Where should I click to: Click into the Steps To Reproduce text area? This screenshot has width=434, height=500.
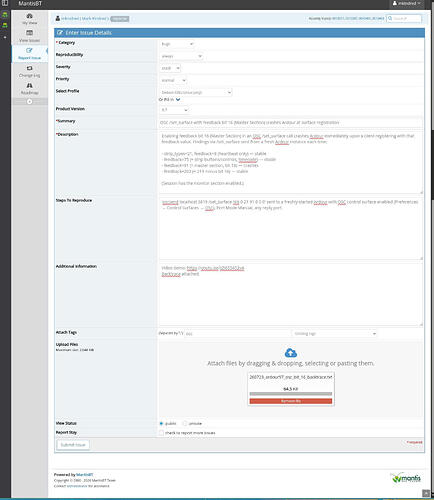291,228
